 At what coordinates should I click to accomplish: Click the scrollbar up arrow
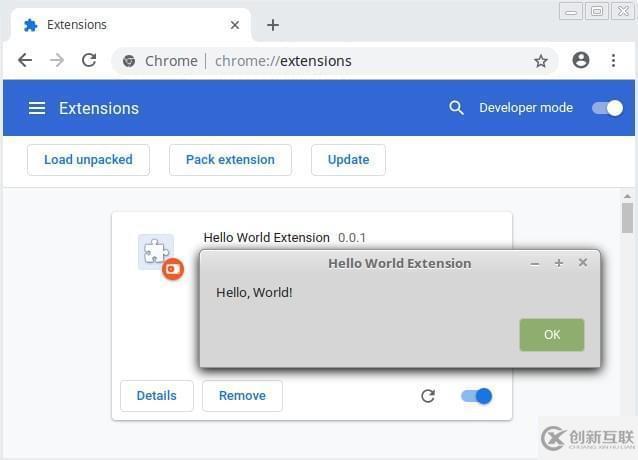[x=627, y=196]
